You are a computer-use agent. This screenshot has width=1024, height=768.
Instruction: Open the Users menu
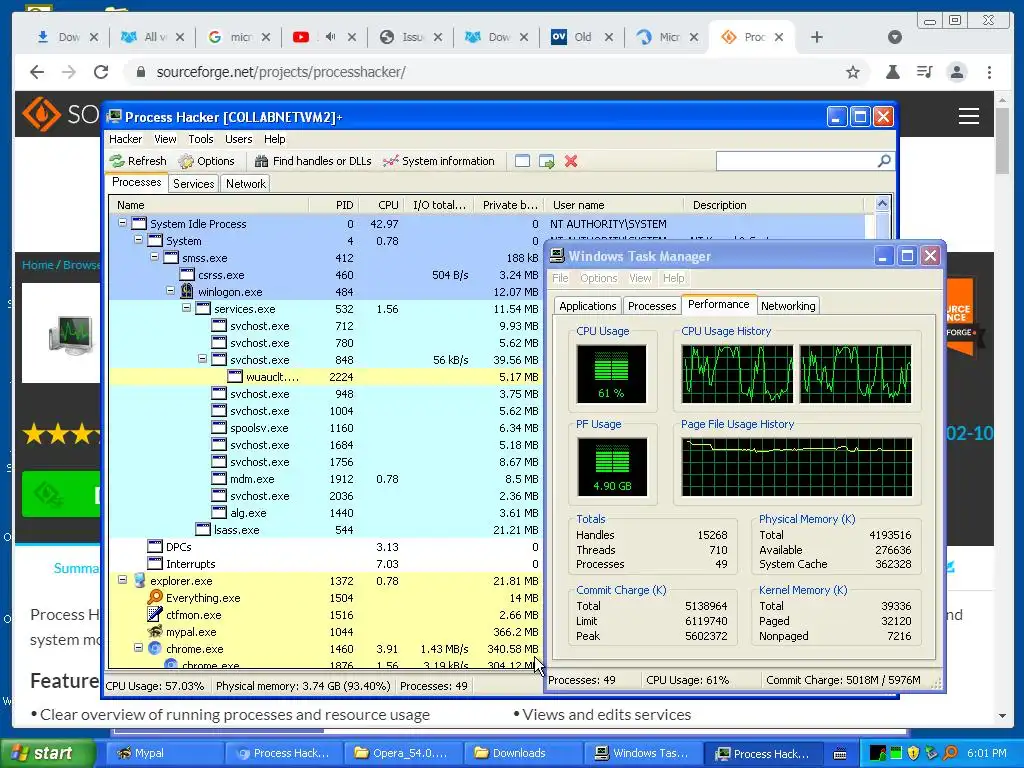coord(238,139)
